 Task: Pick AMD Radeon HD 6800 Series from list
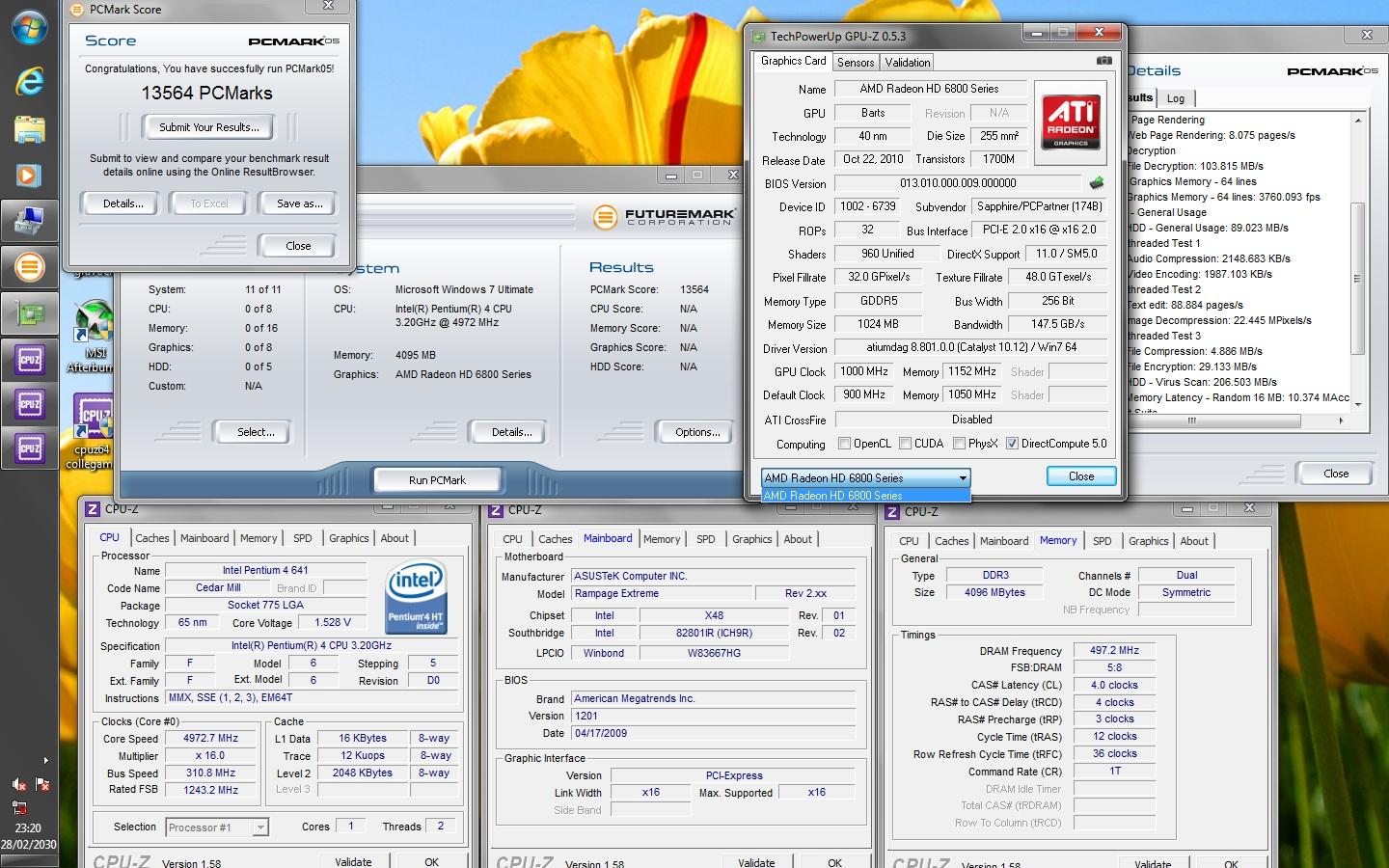point(865,496)
